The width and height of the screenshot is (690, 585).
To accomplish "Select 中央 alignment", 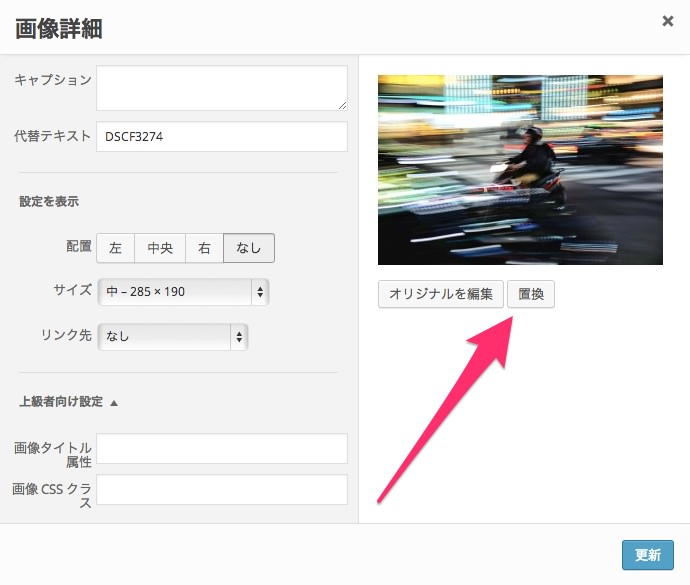I will [x=160, y=248].
